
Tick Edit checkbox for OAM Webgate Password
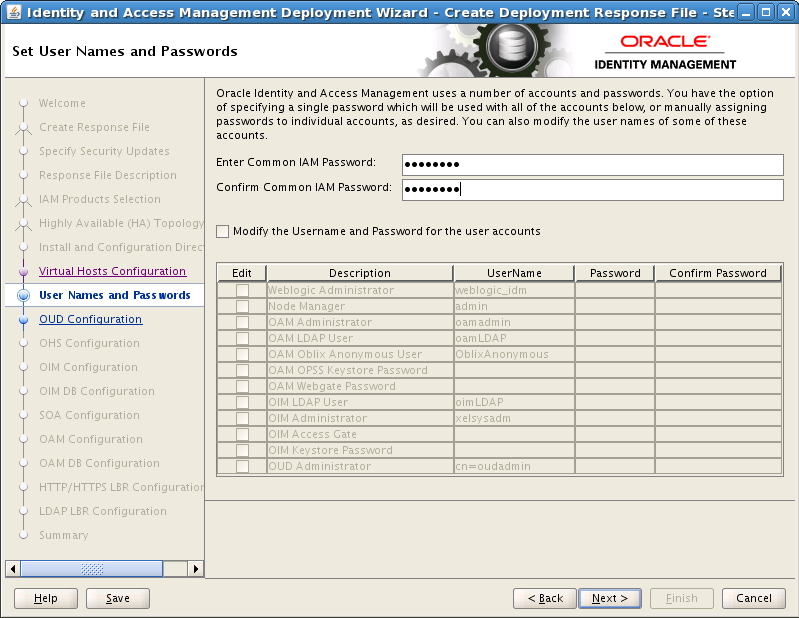(242, 386)
